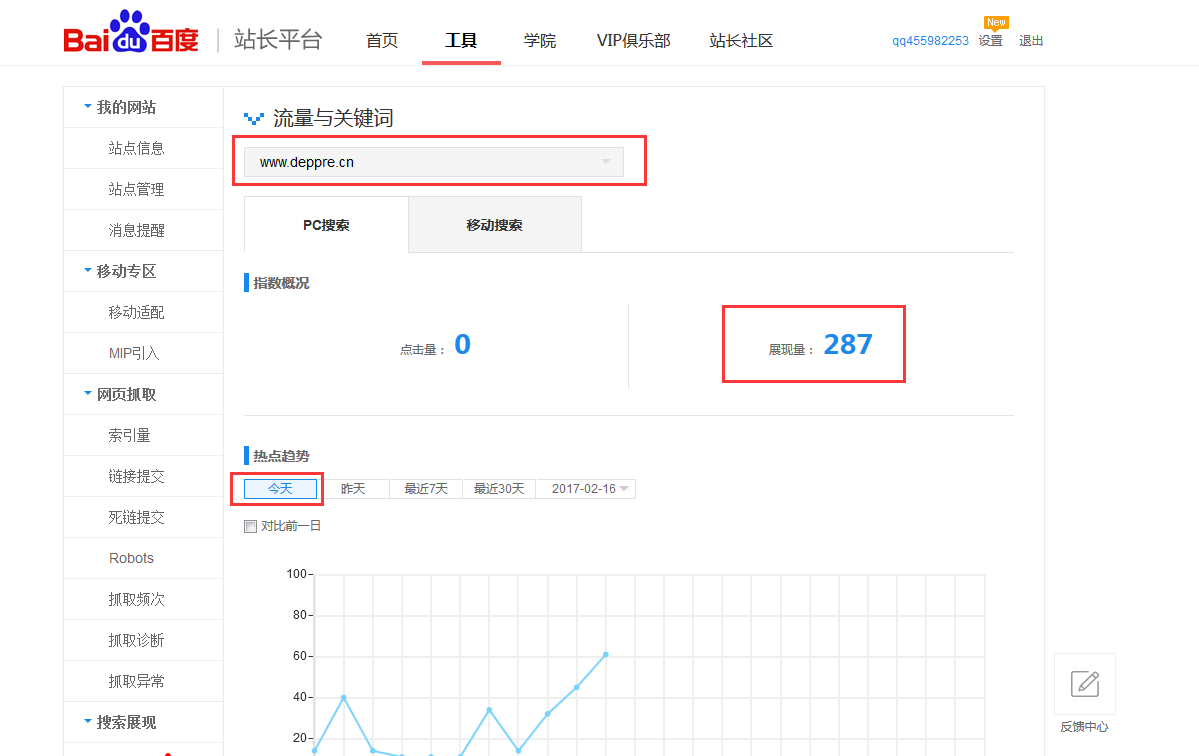
Task: Switch the trend range to 最近30天
Action: coord(498,488)
